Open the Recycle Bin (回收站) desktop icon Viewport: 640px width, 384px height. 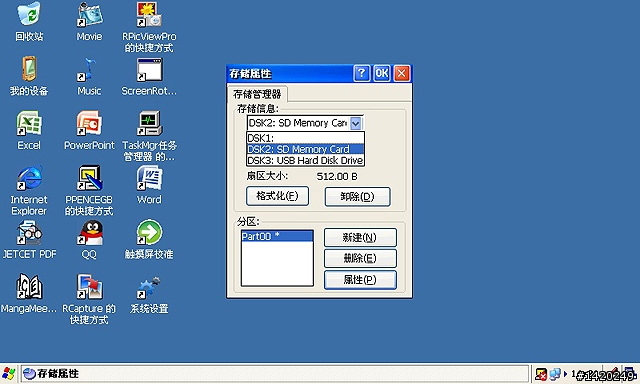click(29, 21)
